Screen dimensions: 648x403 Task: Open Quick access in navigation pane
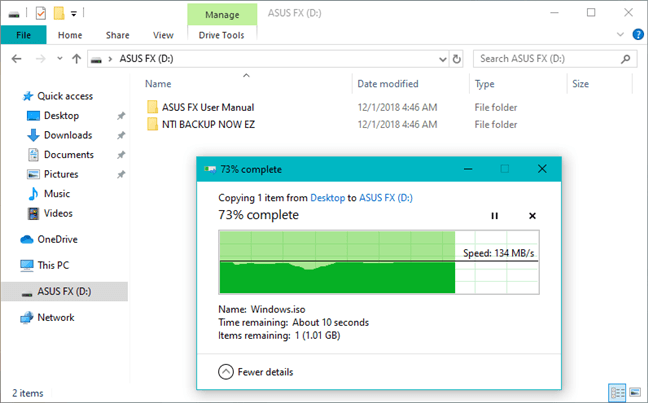(65, 96)
